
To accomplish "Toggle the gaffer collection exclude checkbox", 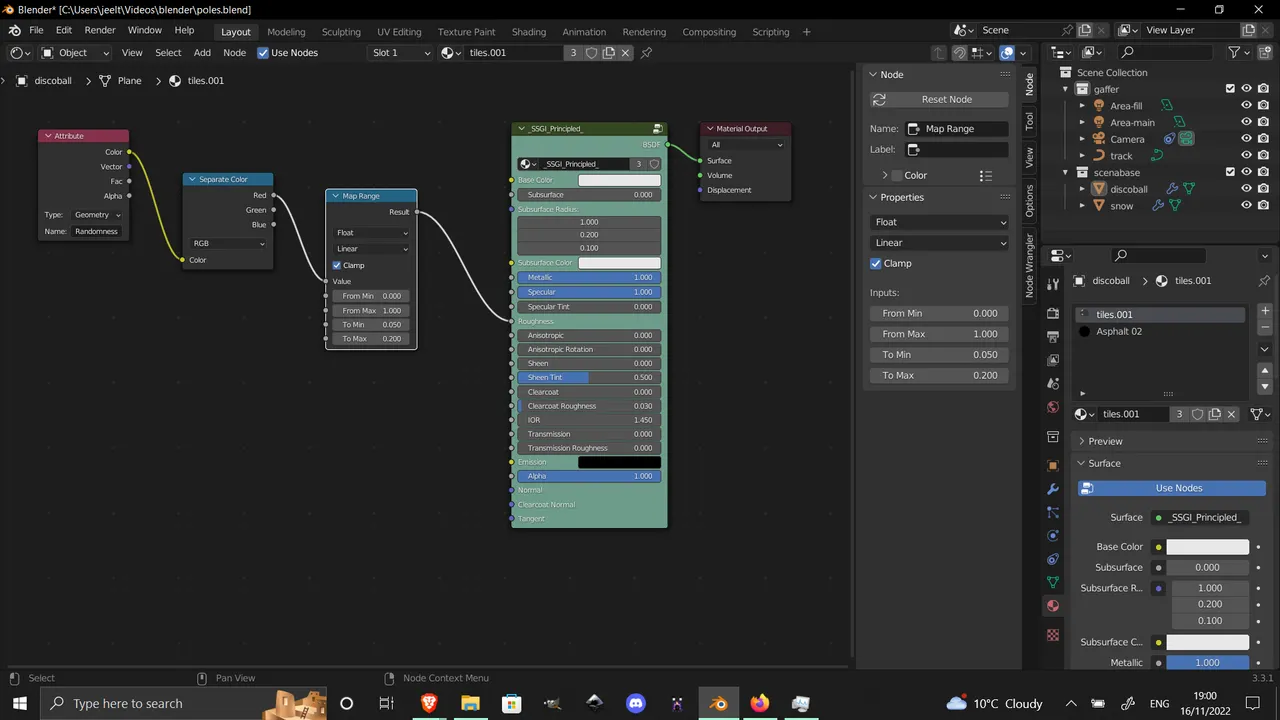I will click(1230, 89).
